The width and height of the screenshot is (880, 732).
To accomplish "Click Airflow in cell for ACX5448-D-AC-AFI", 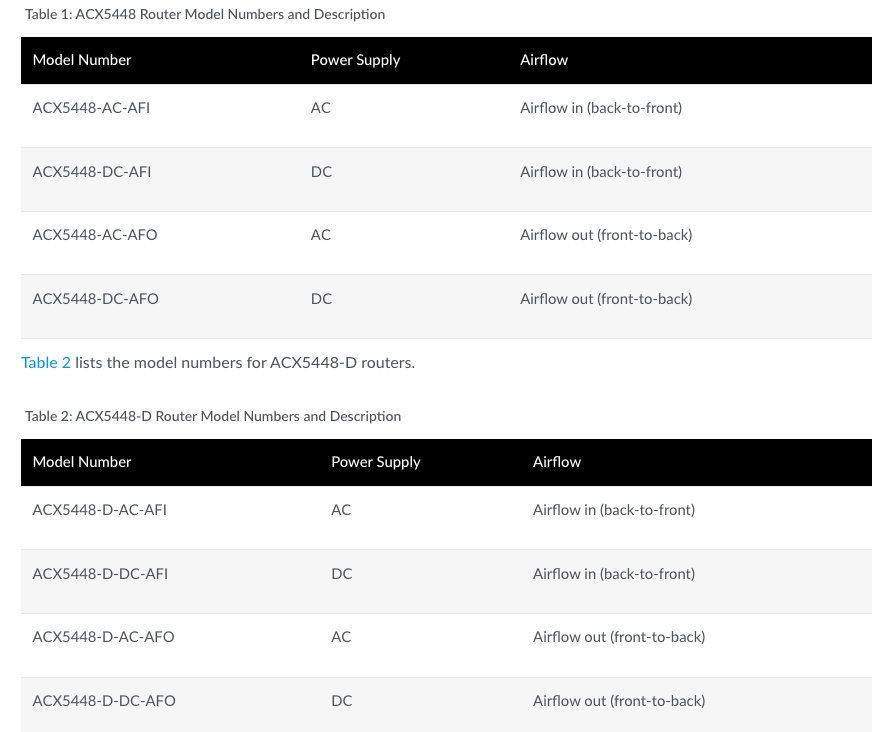I will (x=614, y=510).
